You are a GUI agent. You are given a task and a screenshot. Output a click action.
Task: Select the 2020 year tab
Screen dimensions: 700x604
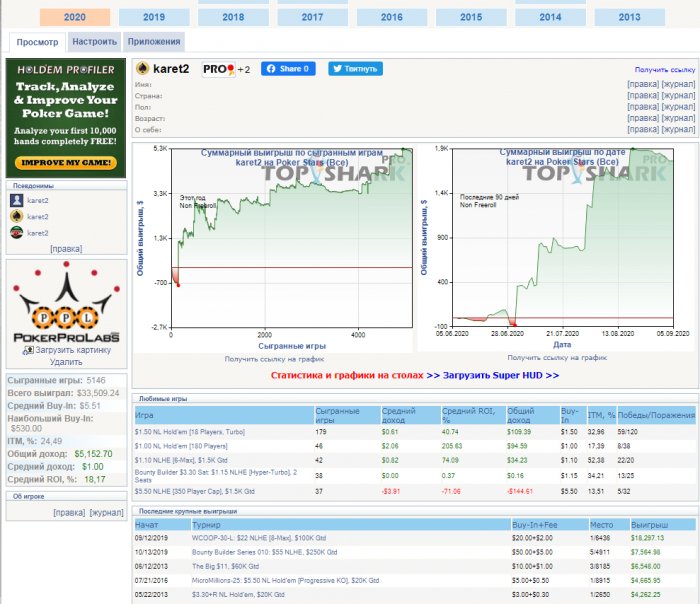(x=75, y=17)
